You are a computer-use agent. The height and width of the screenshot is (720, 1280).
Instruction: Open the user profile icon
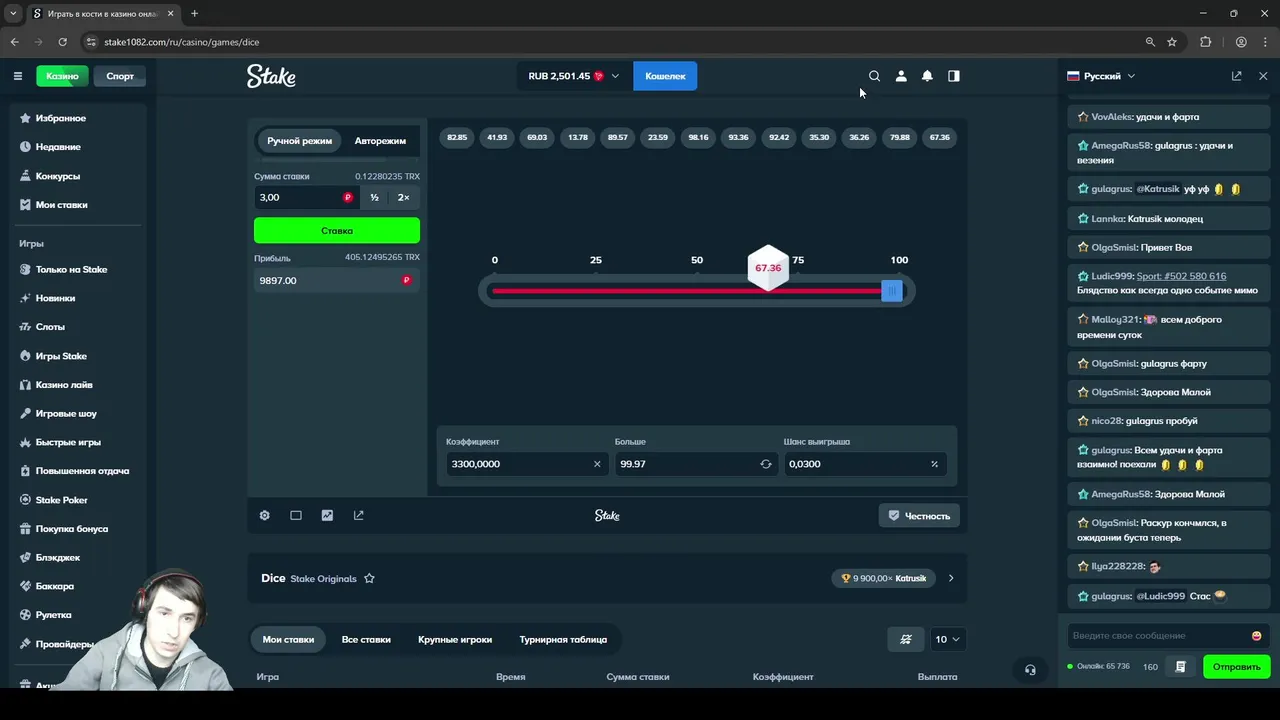pos(901,76)
